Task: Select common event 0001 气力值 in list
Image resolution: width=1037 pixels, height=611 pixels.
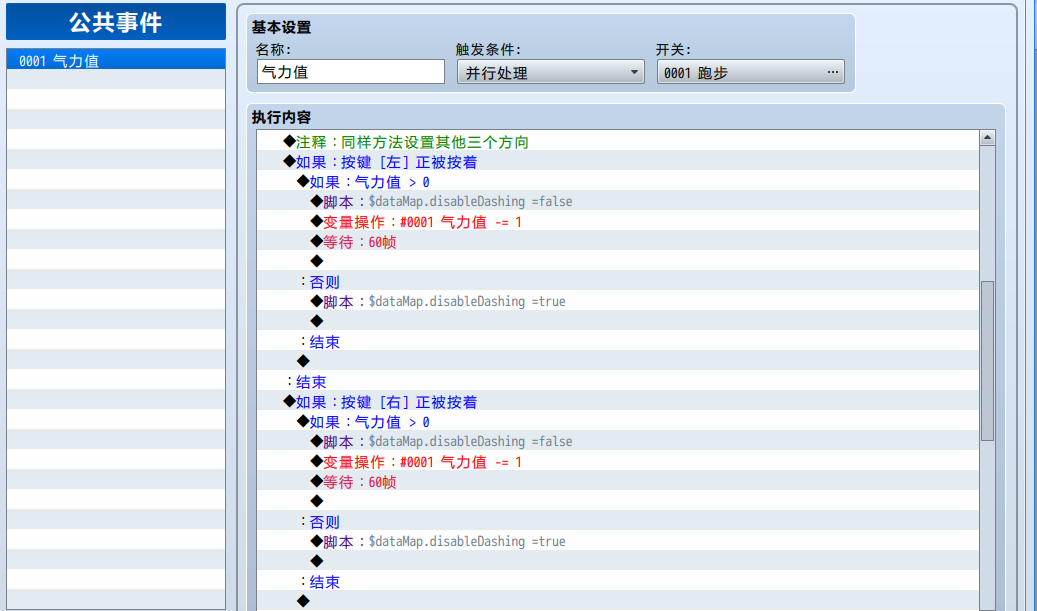Action: [x=116, y=60]
